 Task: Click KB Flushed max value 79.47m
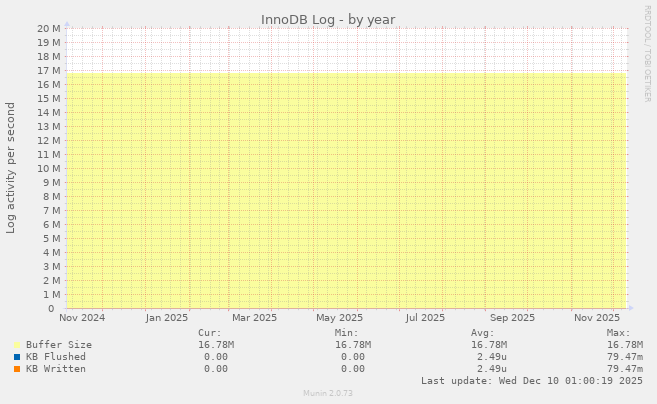tap(625, 357)
